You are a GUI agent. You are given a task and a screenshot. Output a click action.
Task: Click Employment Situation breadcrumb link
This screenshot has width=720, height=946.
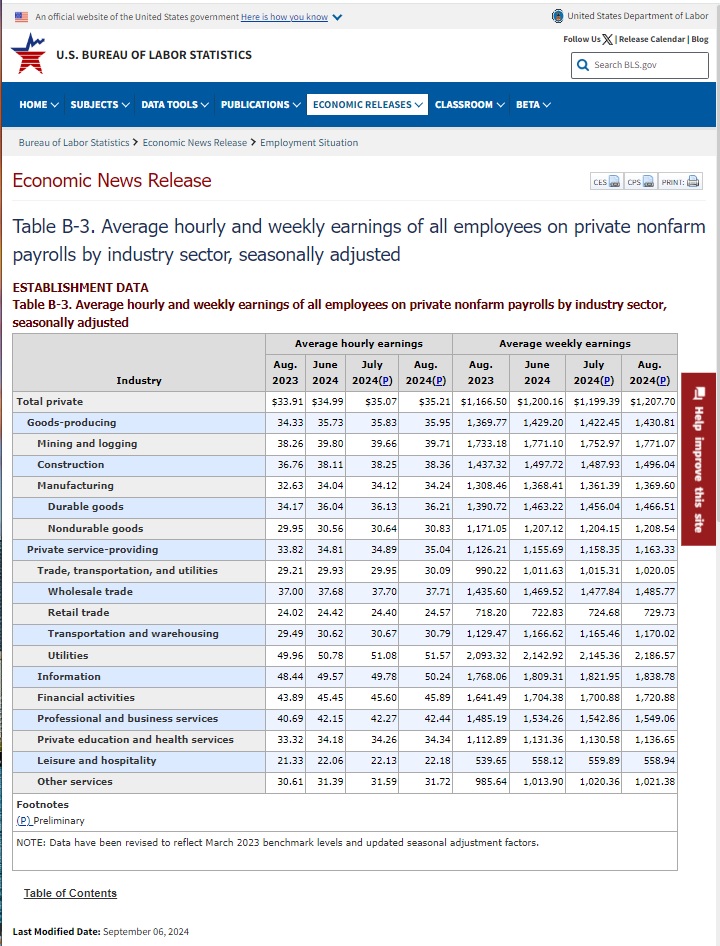[x=309, y=143]
